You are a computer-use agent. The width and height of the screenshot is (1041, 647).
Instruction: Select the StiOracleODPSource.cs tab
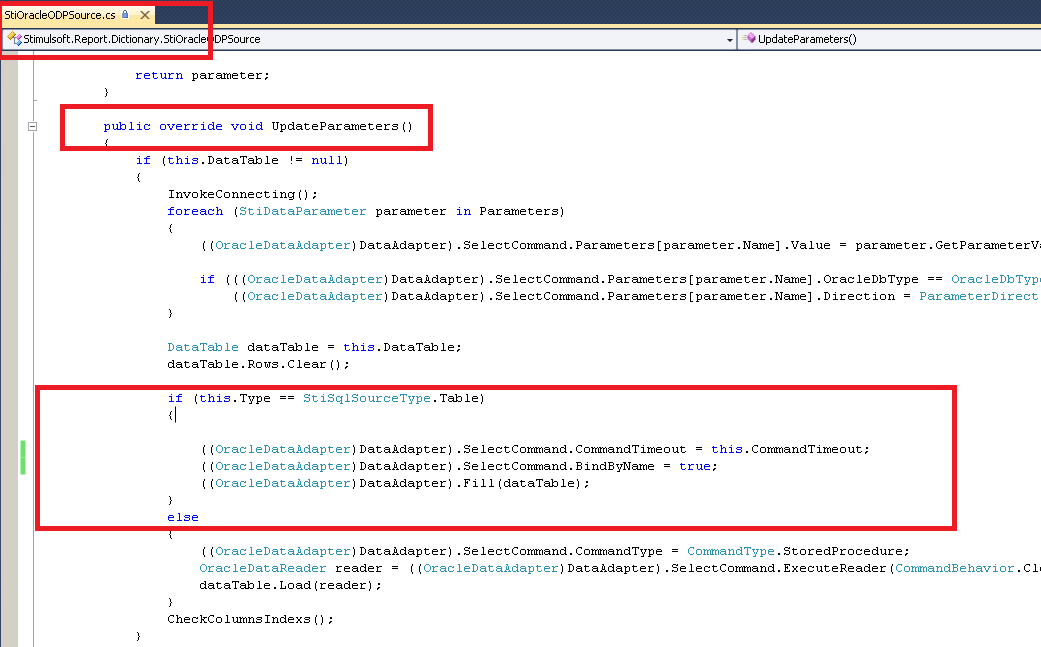pos(60,15)
